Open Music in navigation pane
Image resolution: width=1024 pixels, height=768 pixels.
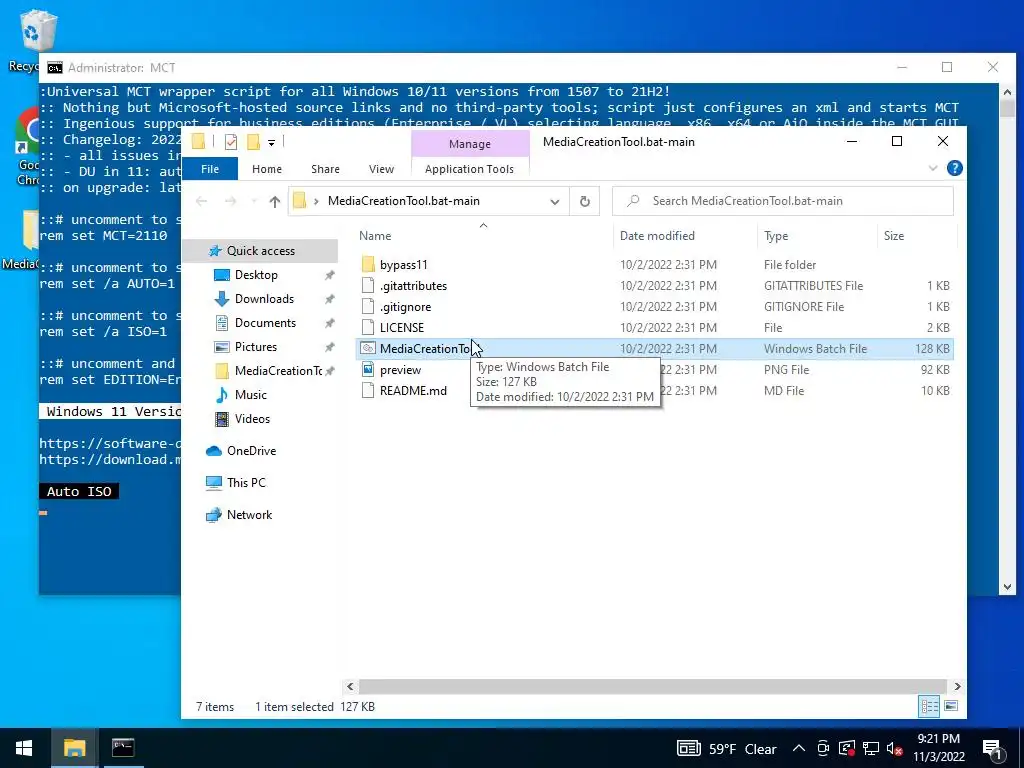[251, 395]
